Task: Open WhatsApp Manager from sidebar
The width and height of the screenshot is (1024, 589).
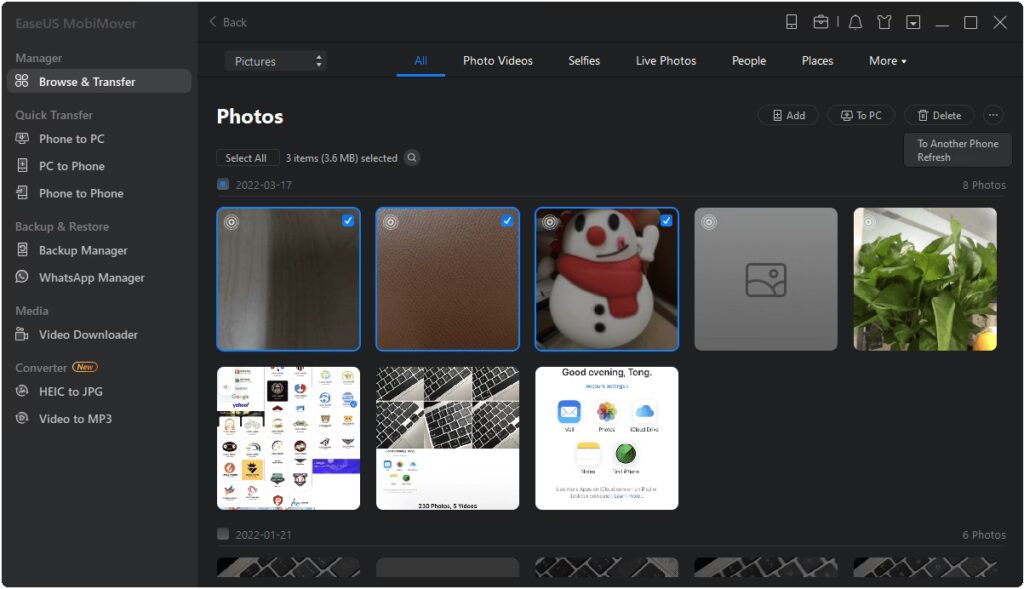Action: point(91,278)
